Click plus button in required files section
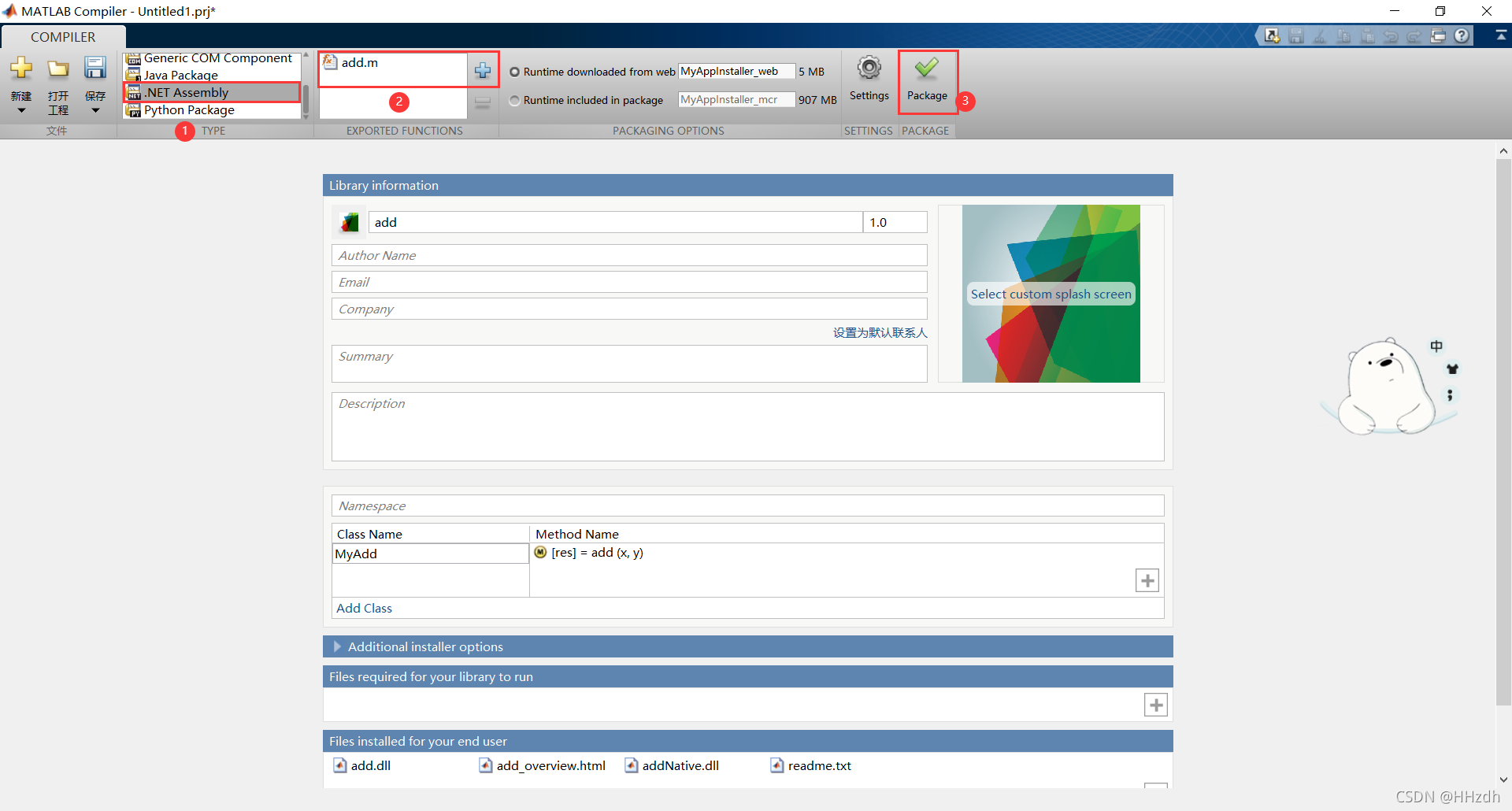 [x=1155, y=705]
